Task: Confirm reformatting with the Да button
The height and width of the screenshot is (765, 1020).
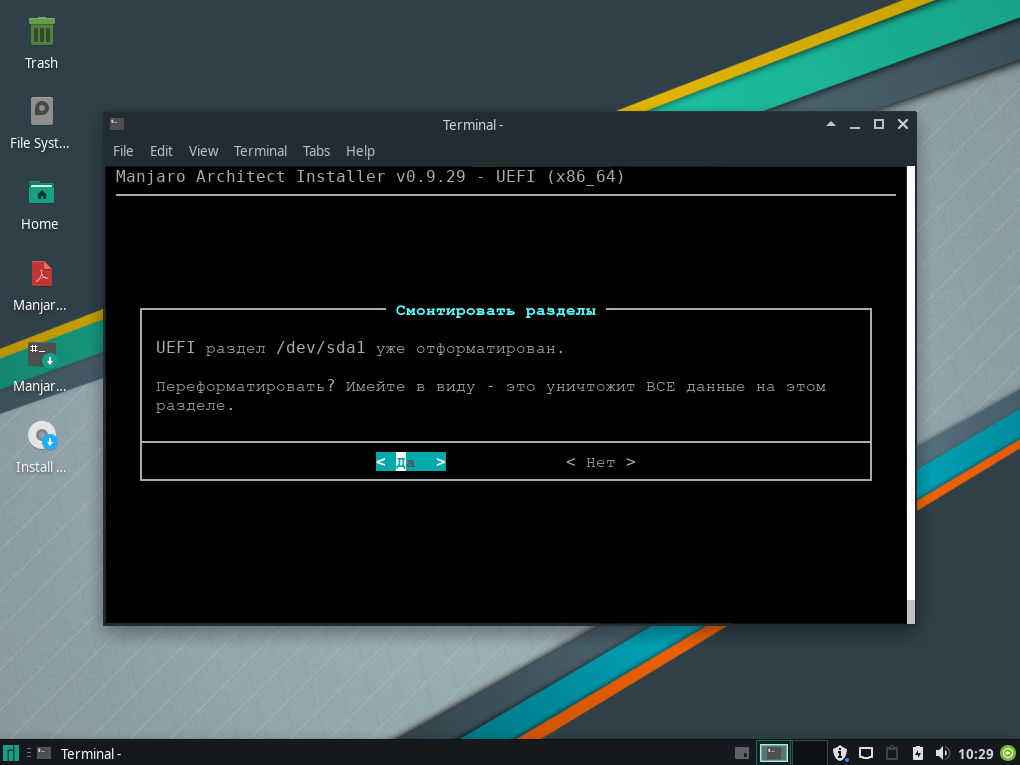Action: tap(410, 462)
